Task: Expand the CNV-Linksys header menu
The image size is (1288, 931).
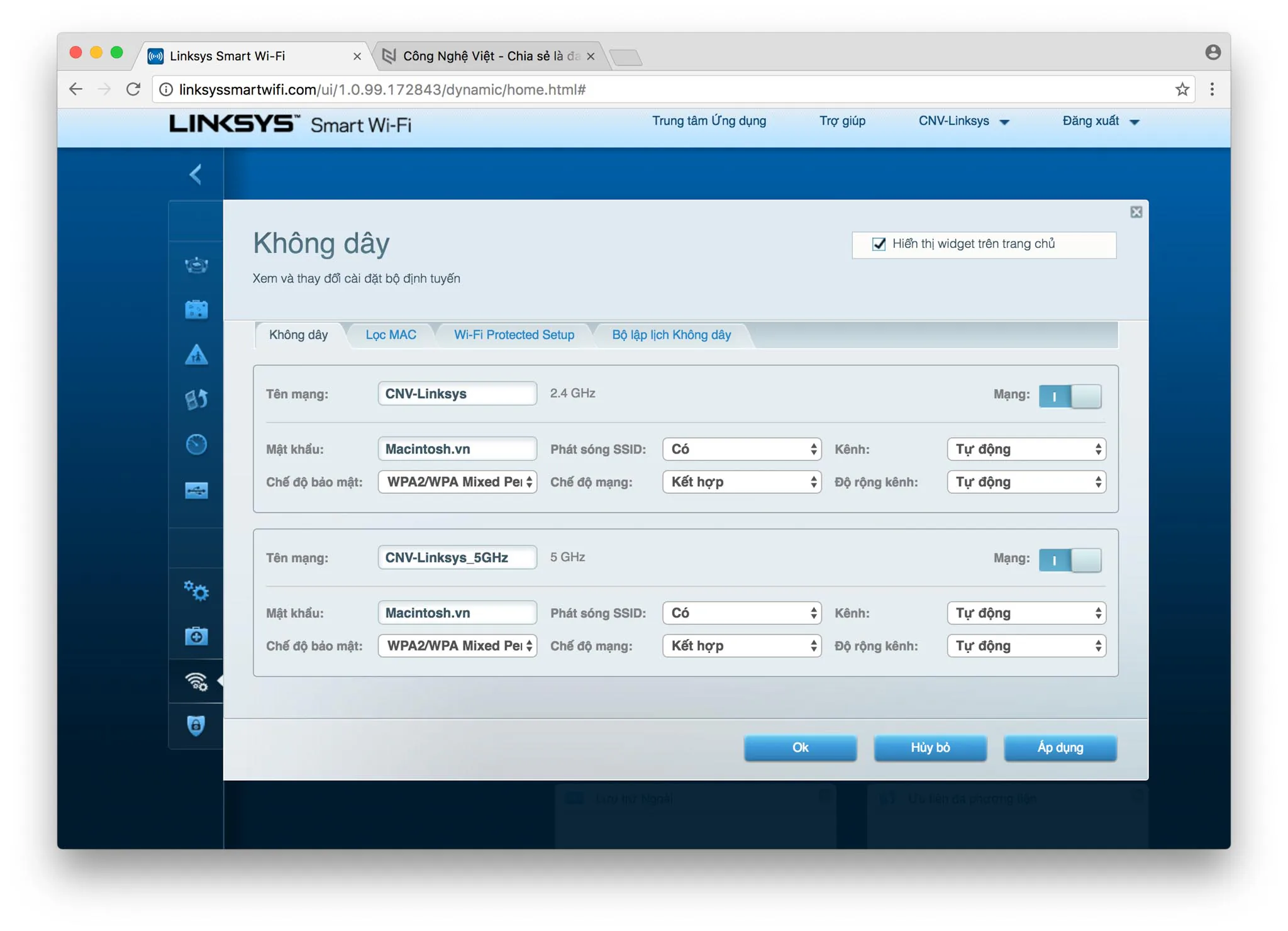Action: click(963, 121)
